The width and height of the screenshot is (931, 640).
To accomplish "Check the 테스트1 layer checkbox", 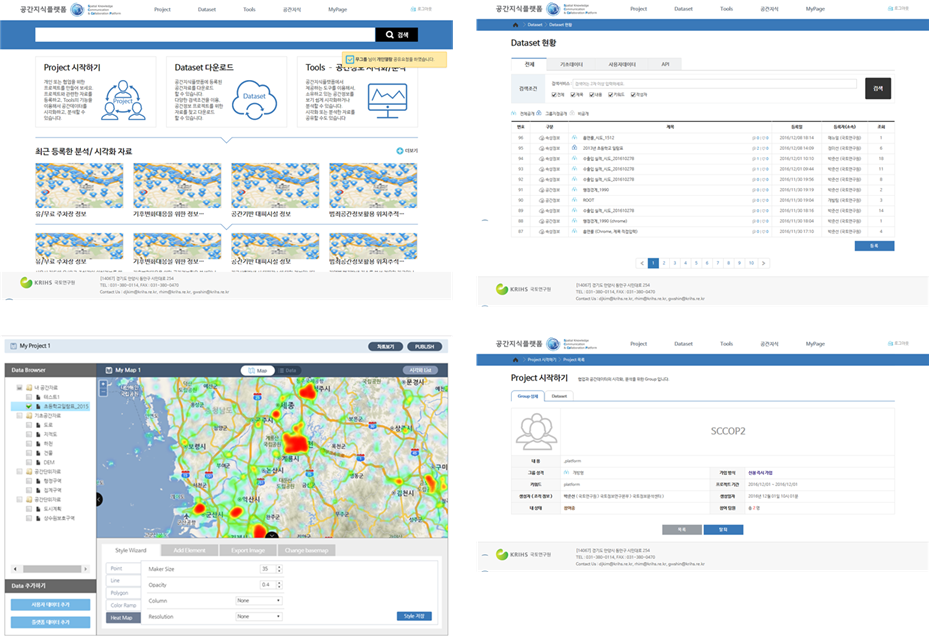I will pyautogui.click(x=28, y=397).
